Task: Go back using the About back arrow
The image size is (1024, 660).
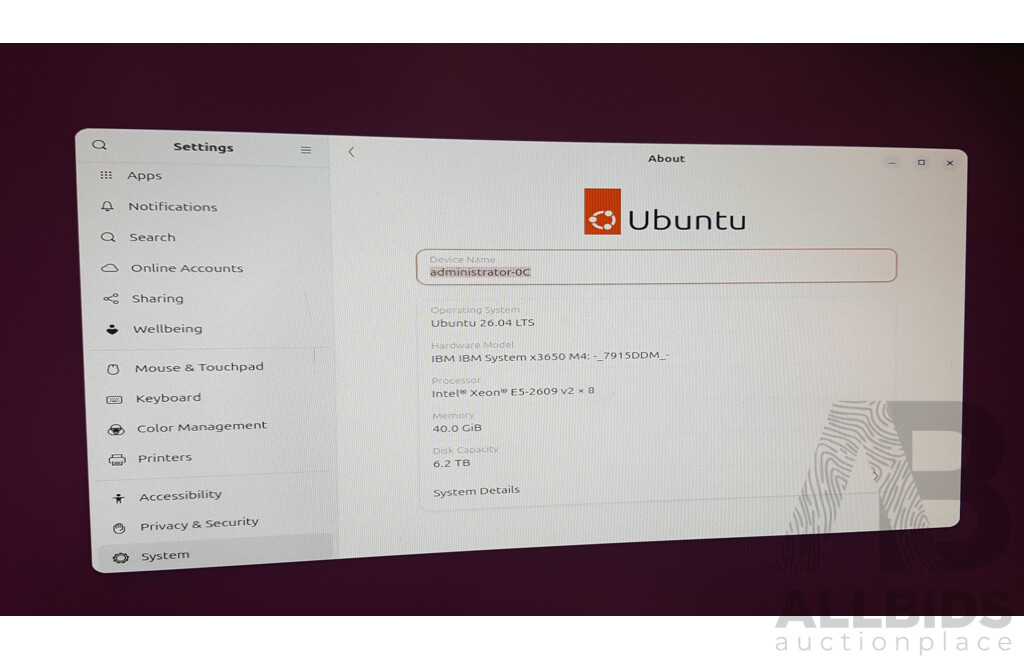Action: pos(351,152)
